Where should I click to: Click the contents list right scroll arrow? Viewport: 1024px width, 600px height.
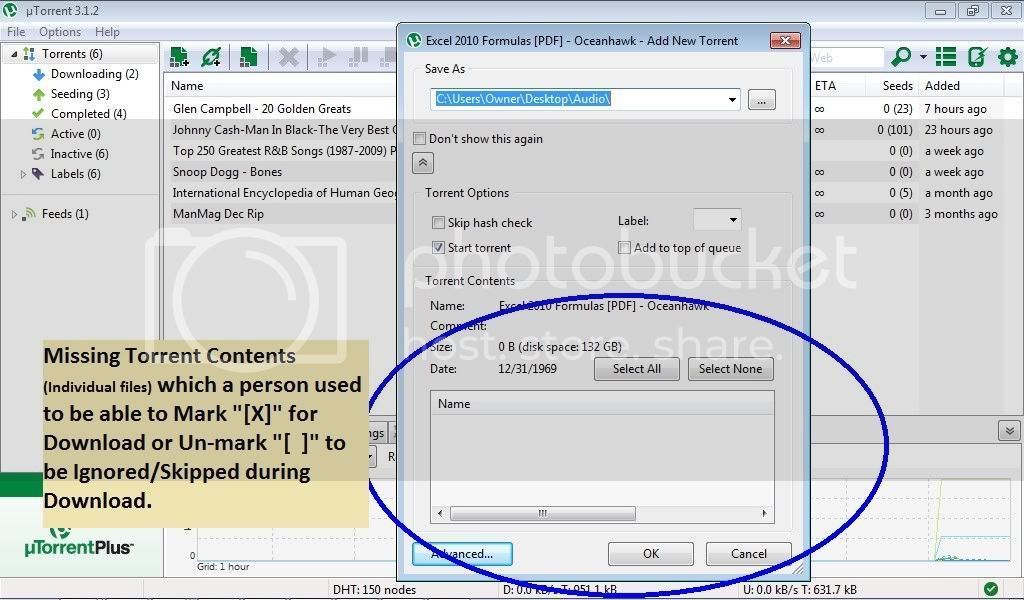(764, 513)
